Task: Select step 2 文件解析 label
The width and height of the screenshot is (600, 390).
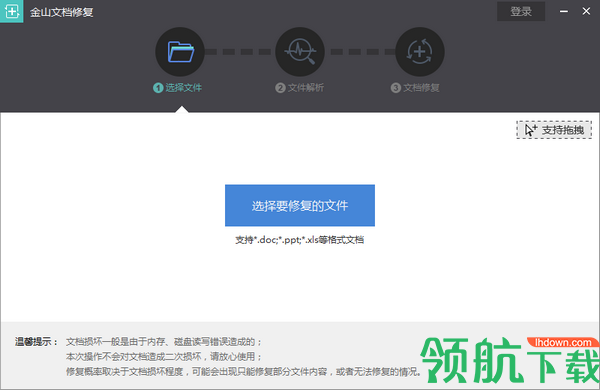Action: point(300,88)
